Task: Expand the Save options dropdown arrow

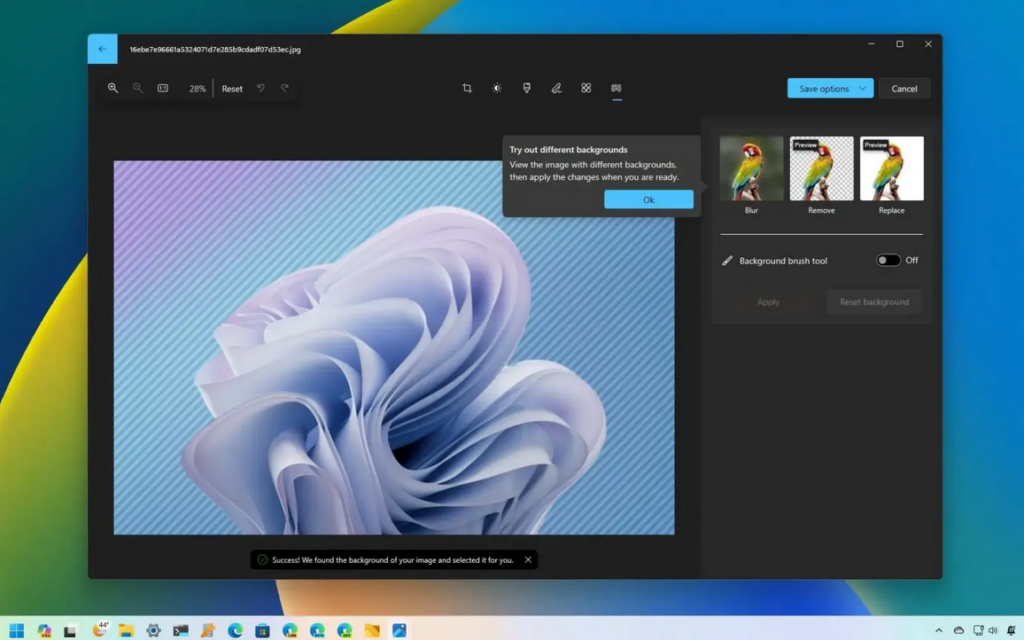Action: [863, 88]
